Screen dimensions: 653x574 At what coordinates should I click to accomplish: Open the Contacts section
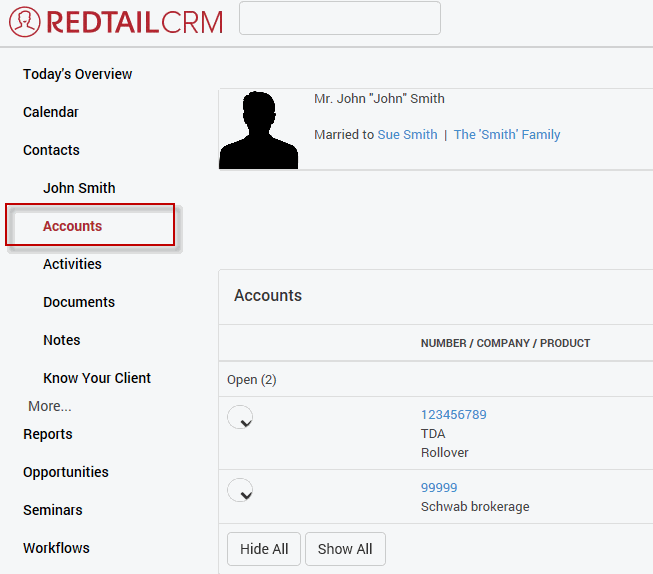[51, 150]
